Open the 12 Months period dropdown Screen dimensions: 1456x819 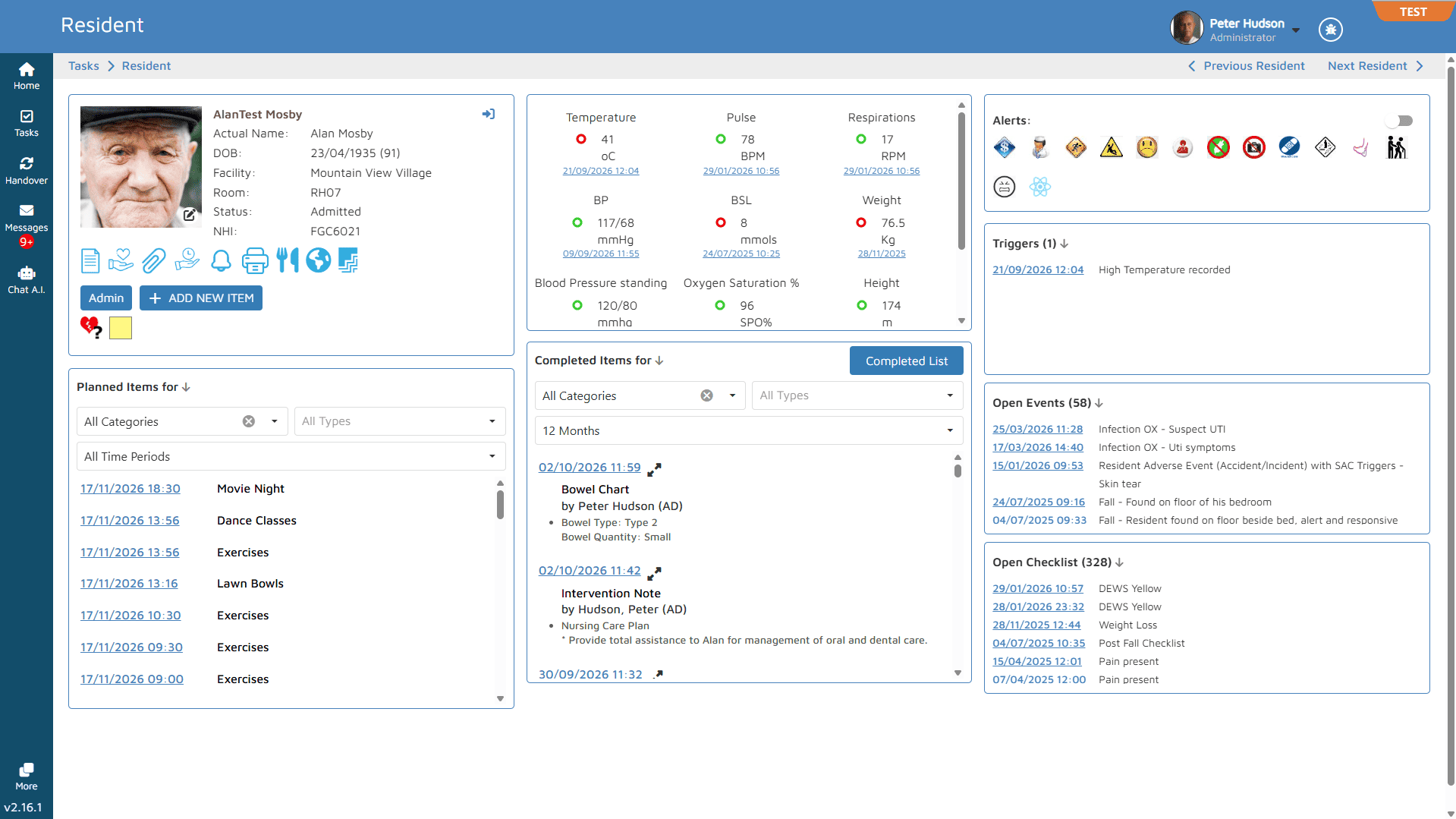click(x=749, y=430)
